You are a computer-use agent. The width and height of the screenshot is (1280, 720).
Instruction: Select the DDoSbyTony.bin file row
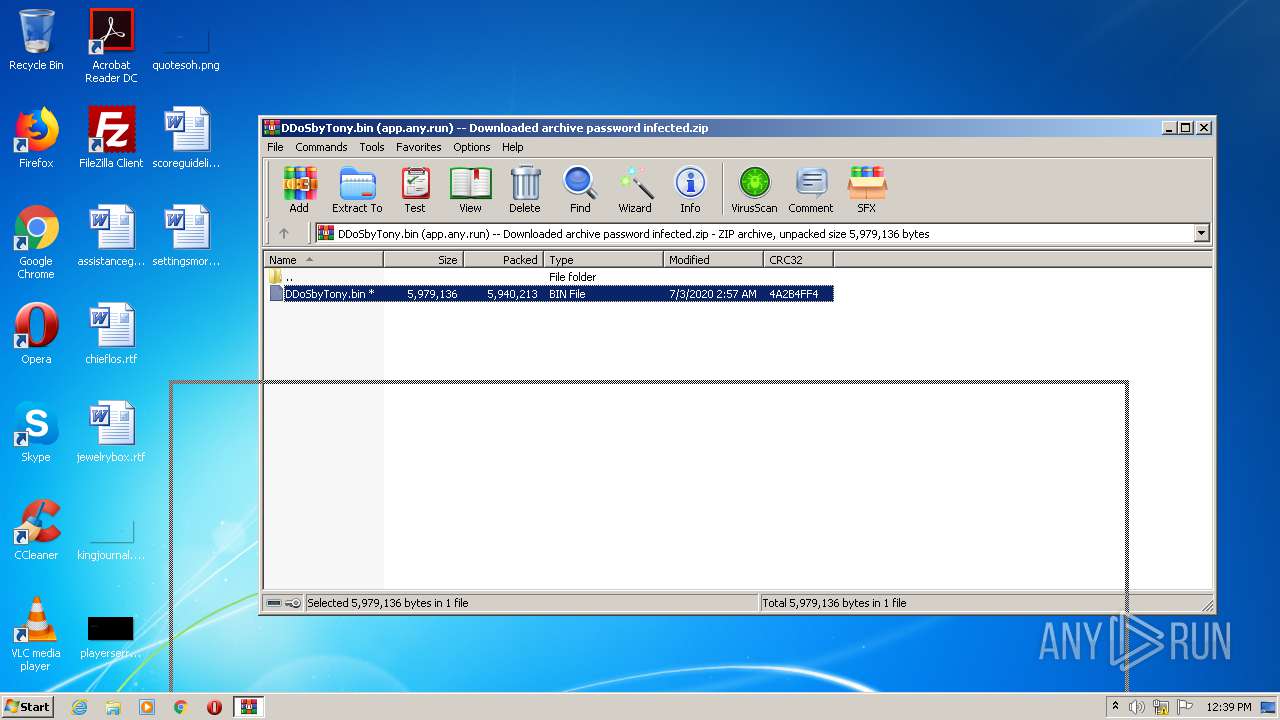pos(549,294)
